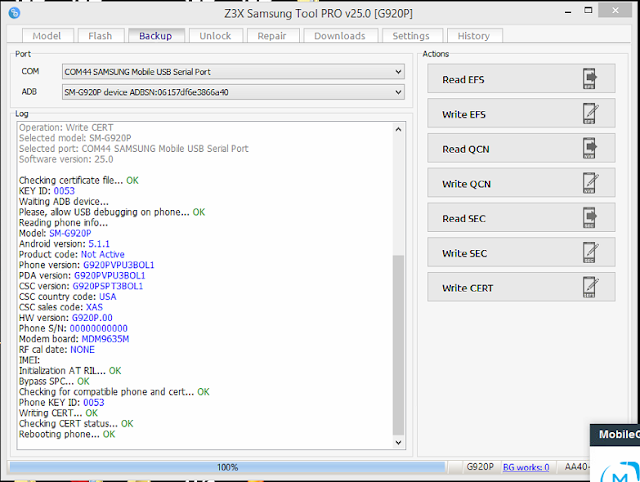Click the Read EFS export icon
This screenshot has height=482, width=640.
click(589, 78)
